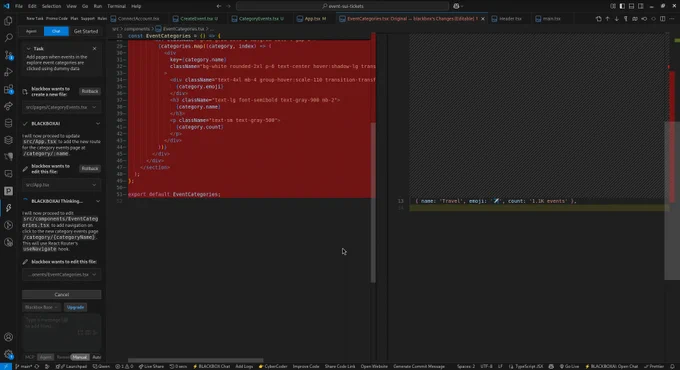
Task: Click the Cancel button
Action: tap(62, 295)
